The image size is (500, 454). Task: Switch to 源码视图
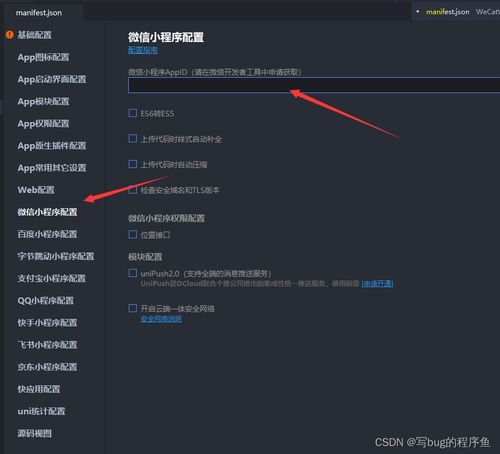pyautogui.click(x=35, y=433)
